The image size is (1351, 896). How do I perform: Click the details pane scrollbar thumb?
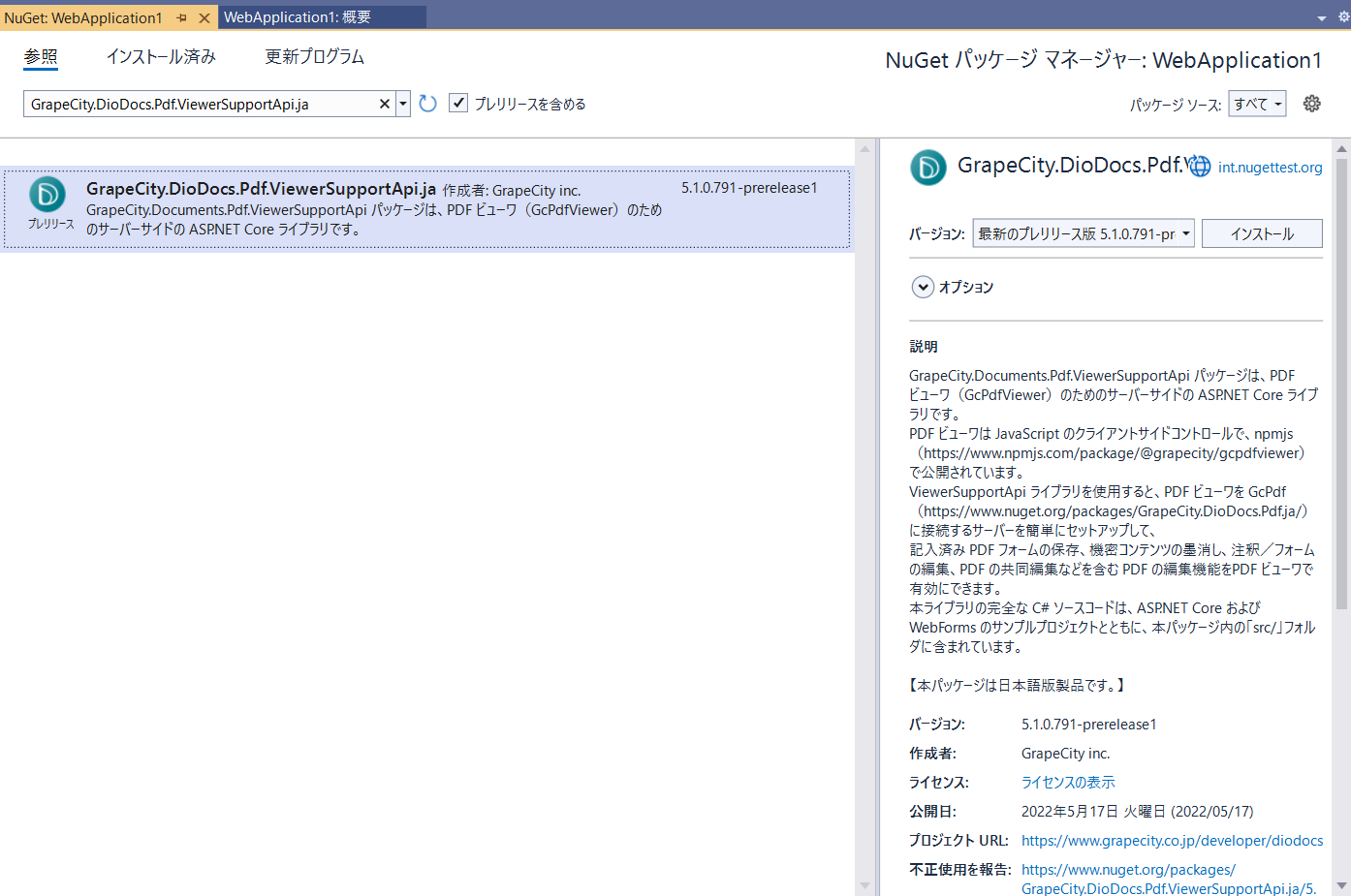1342,384
